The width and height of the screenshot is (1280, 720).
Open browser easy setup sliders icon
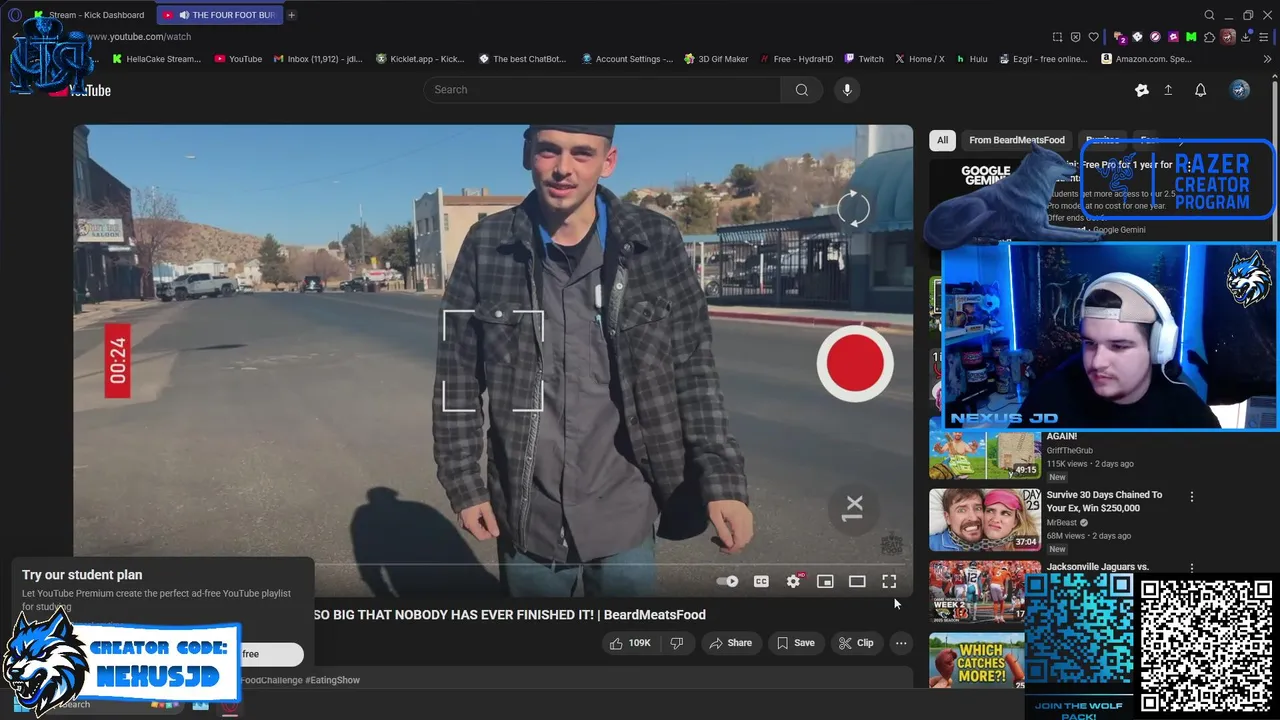coord(1266,37)
